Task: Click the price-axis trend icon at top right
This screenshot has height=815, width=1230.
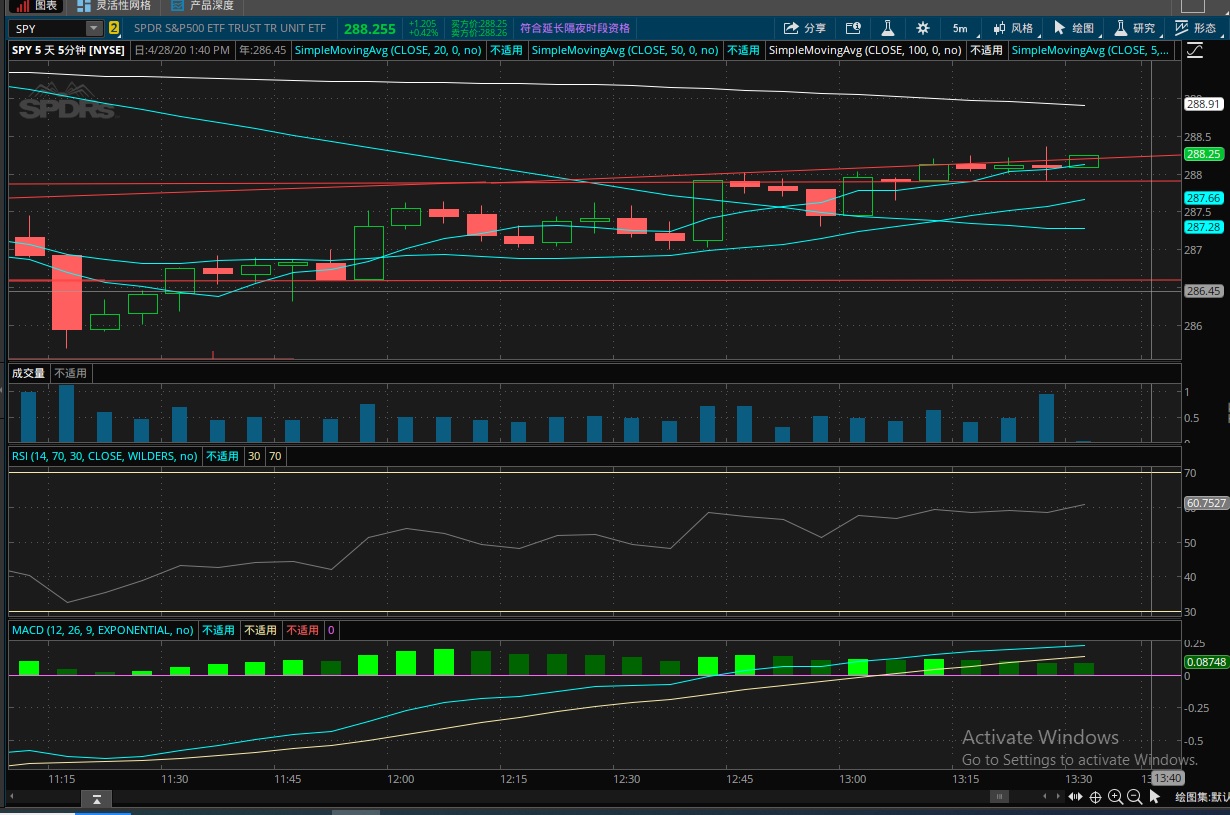Action: tap(1195, 50)
